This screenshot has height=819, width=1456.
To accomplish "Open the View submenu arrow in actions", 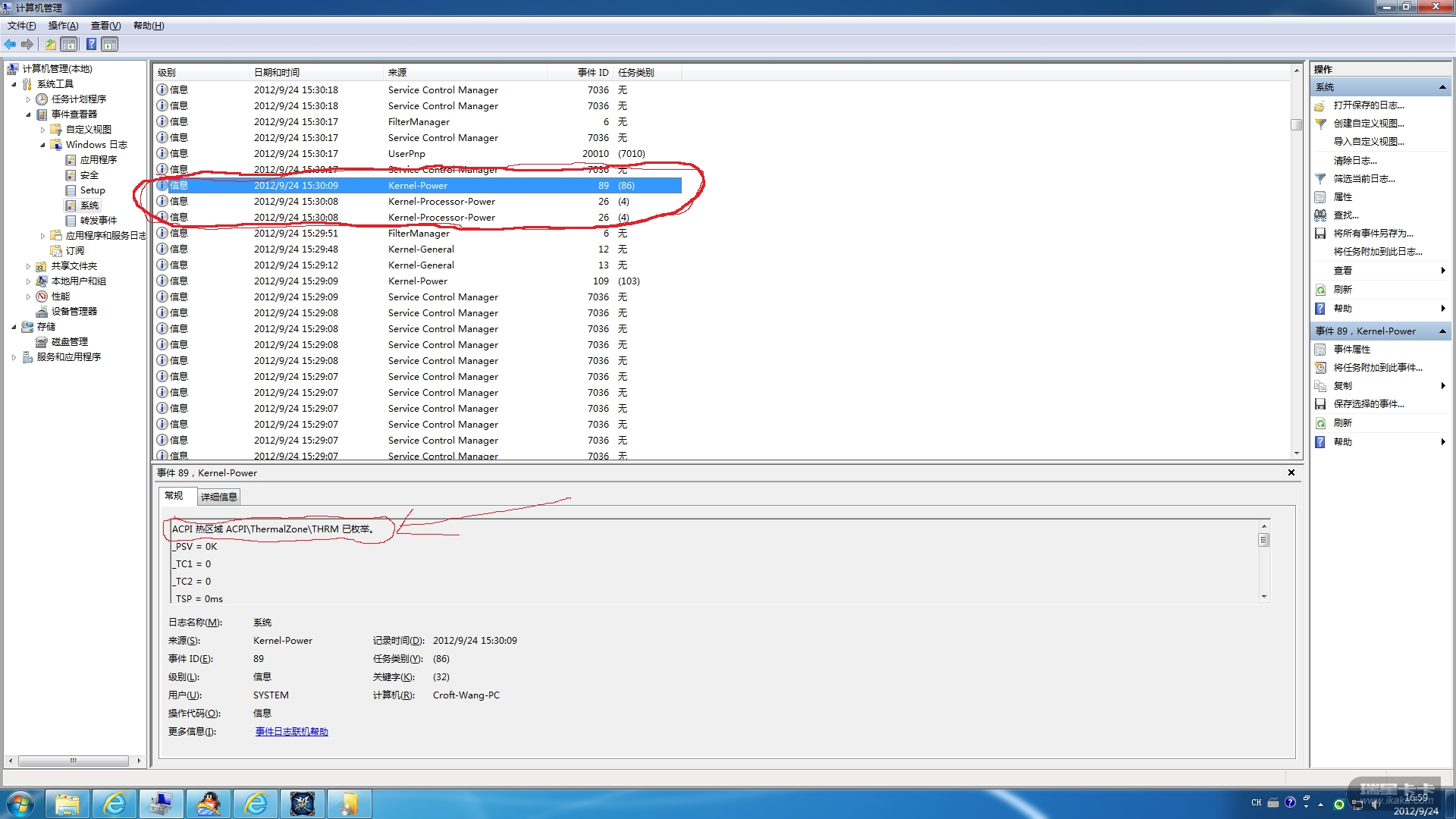I will 1442,271.
